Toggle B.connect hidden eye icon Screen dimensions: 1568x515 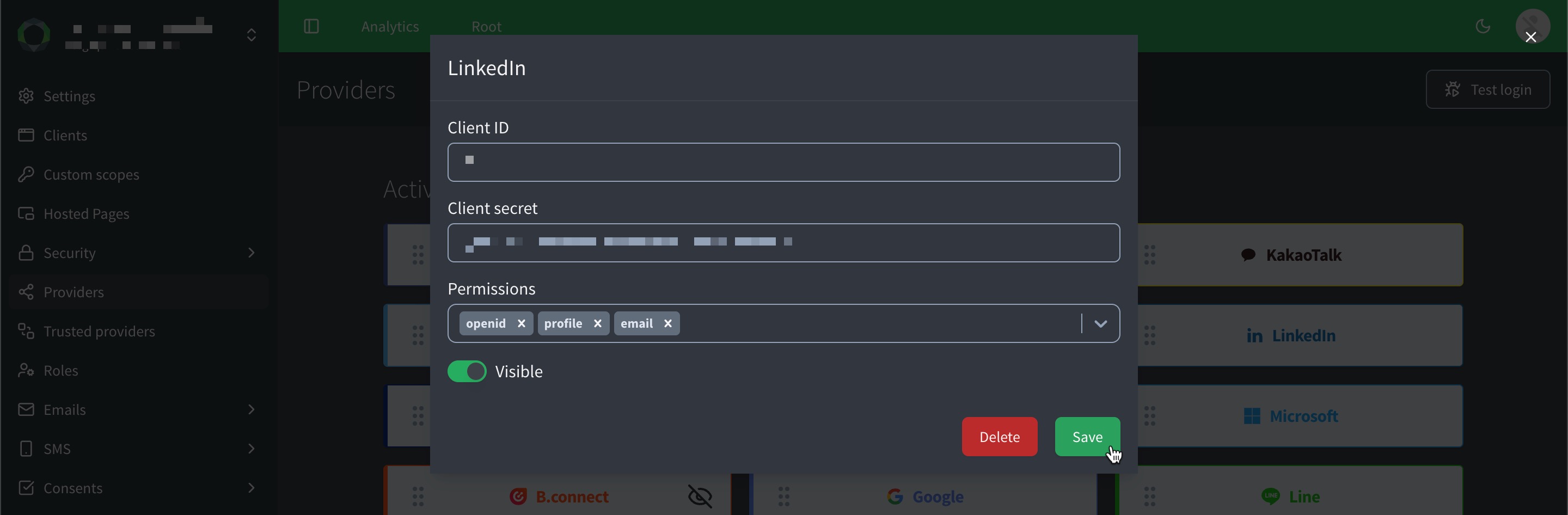pyautogui.click(x=700, y=496)
